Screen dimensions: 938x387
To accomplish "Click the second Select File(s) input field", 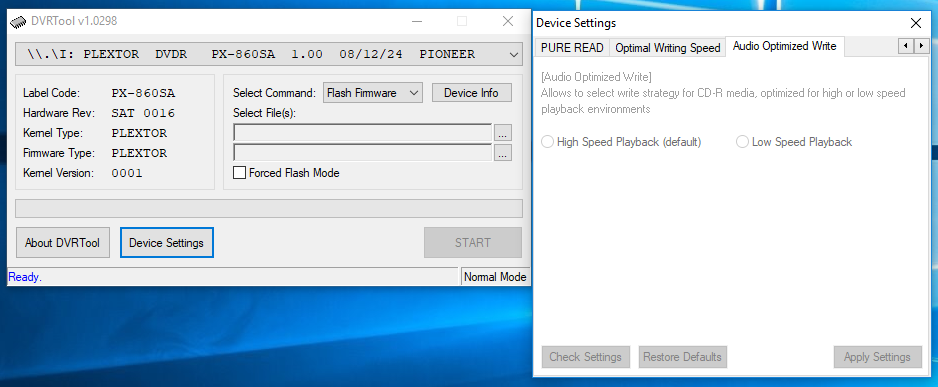I will (363, 153).
